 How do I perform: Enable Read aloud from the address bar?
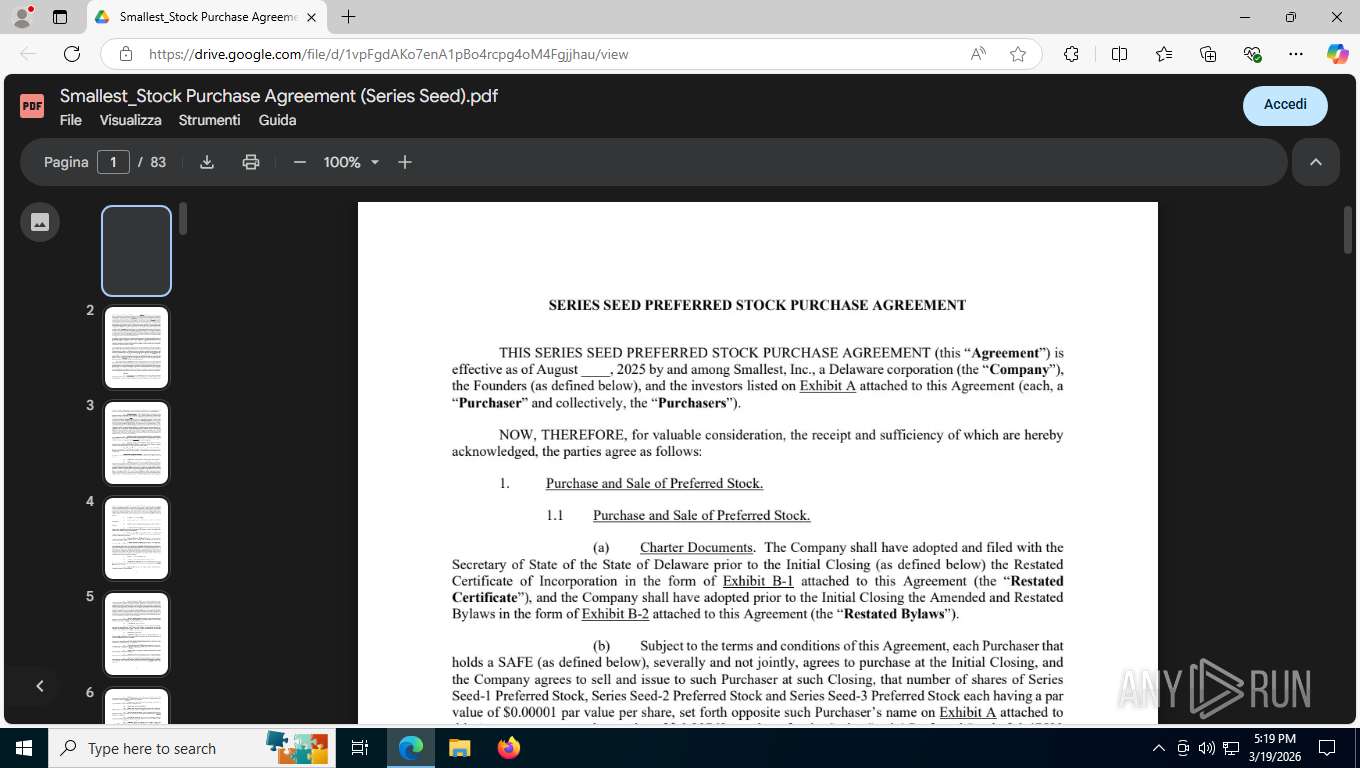click(978, 54)
